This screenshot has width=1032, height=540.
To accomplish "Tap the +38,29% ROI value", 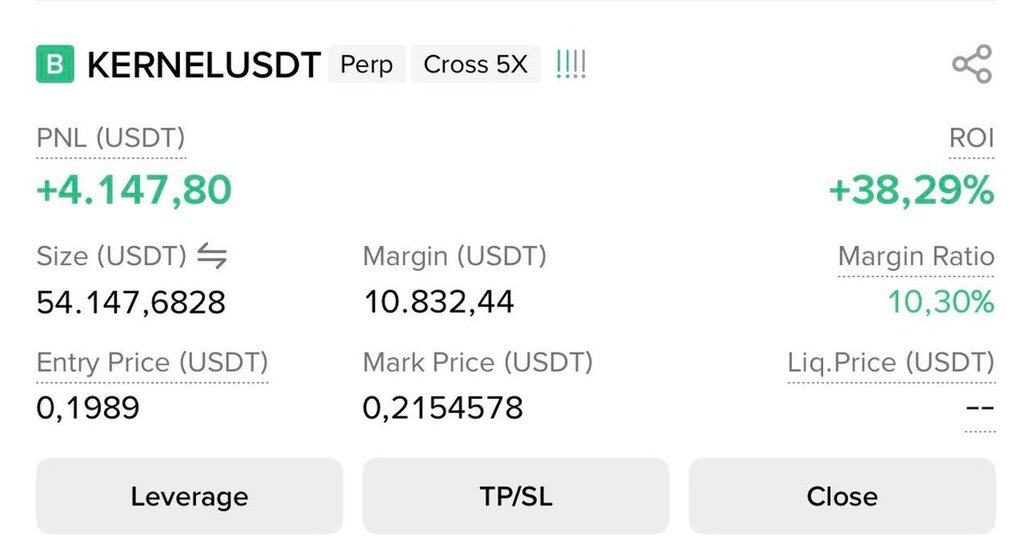I will [x=911, y=189].
